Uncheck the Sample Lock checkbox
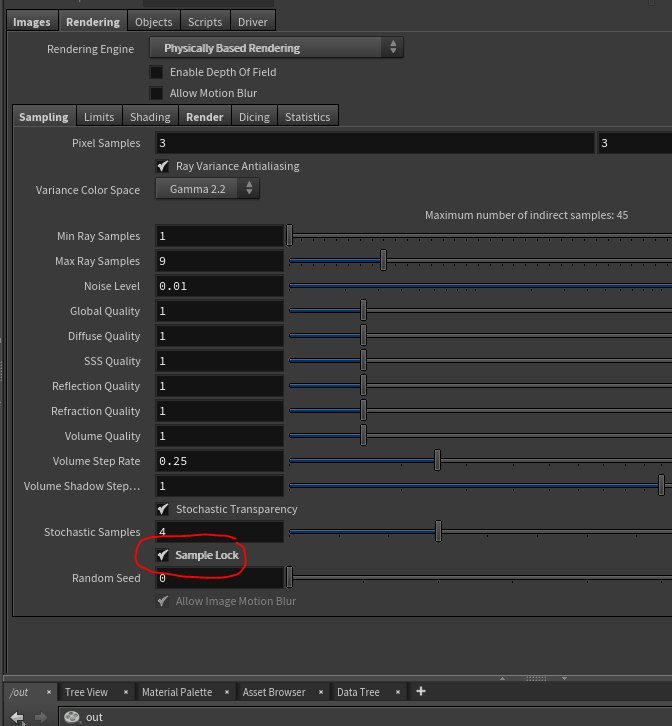This screenshot has width=672, height=726. click(163, 554)
